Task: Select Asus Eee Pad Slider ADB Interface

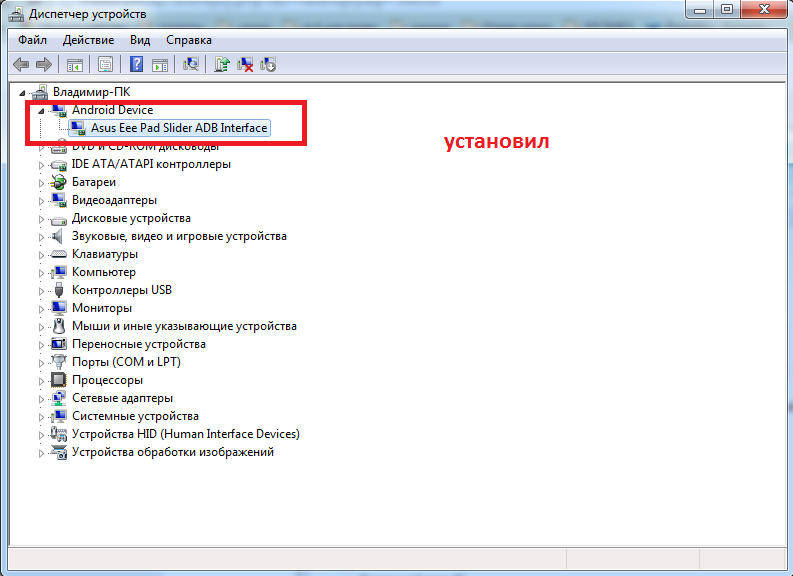Action: point(178,128)
